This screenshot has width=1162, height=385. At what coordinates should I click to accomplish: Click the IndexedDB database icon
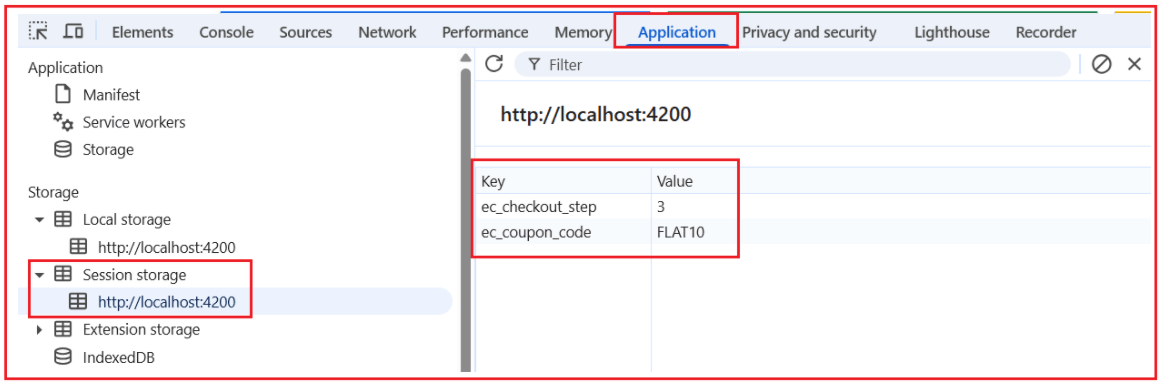(x=64, y=358)
